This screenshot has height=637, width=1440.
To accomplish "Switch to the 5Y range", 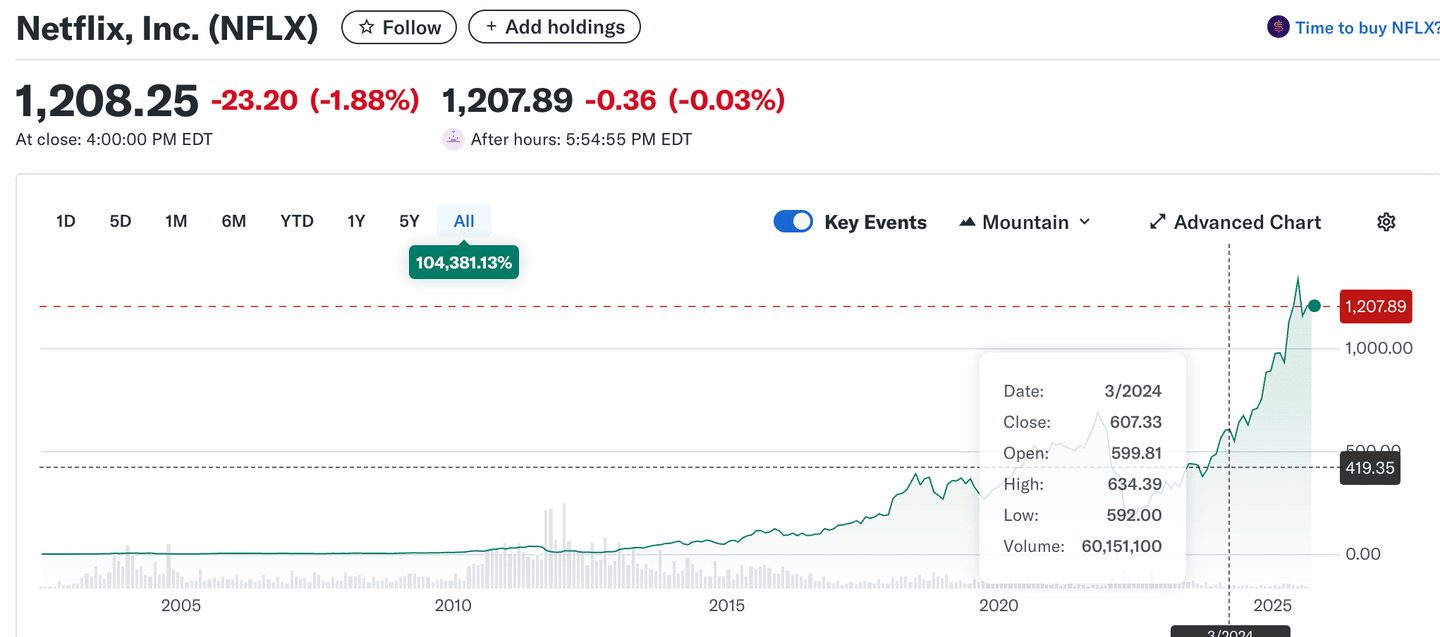I will [x=409, y=222].
